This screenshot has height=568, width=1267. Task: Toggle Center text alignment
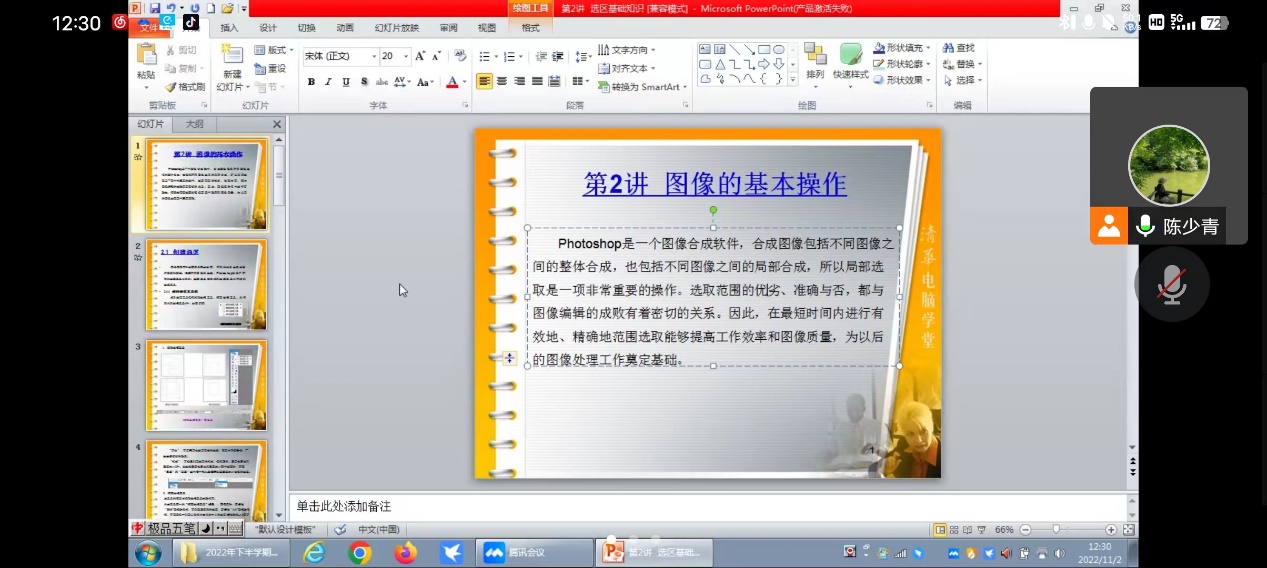(502, 81)
